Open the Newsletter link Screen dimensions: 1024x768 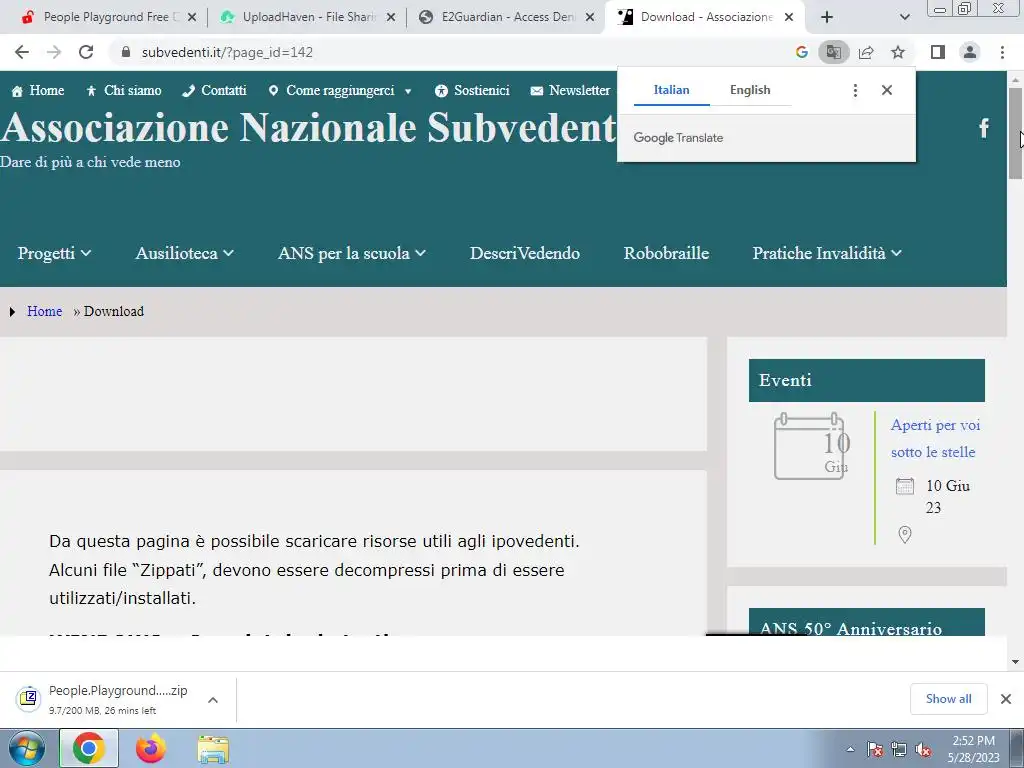click(570, 90)
